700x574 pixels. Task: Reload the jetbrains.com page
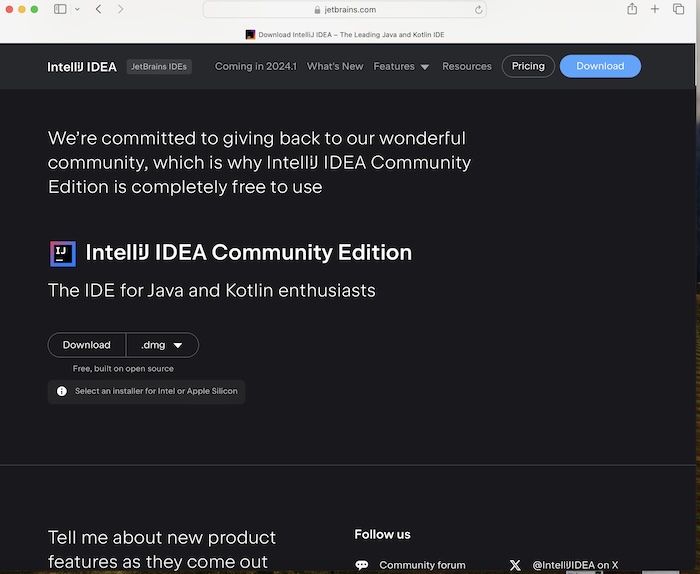[x=479, y=10]
